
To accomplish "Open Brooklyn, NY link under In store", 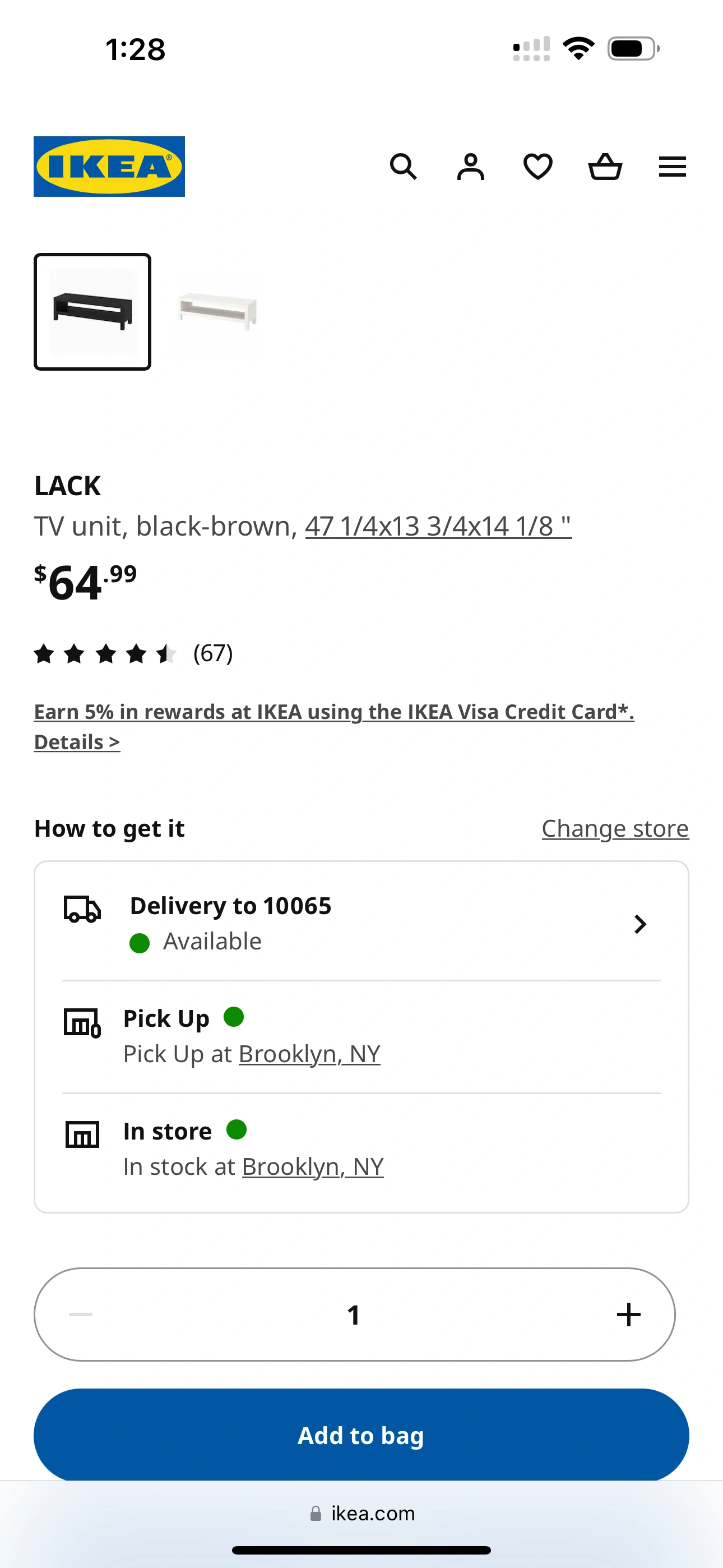I will click(x=313, y=1166).
